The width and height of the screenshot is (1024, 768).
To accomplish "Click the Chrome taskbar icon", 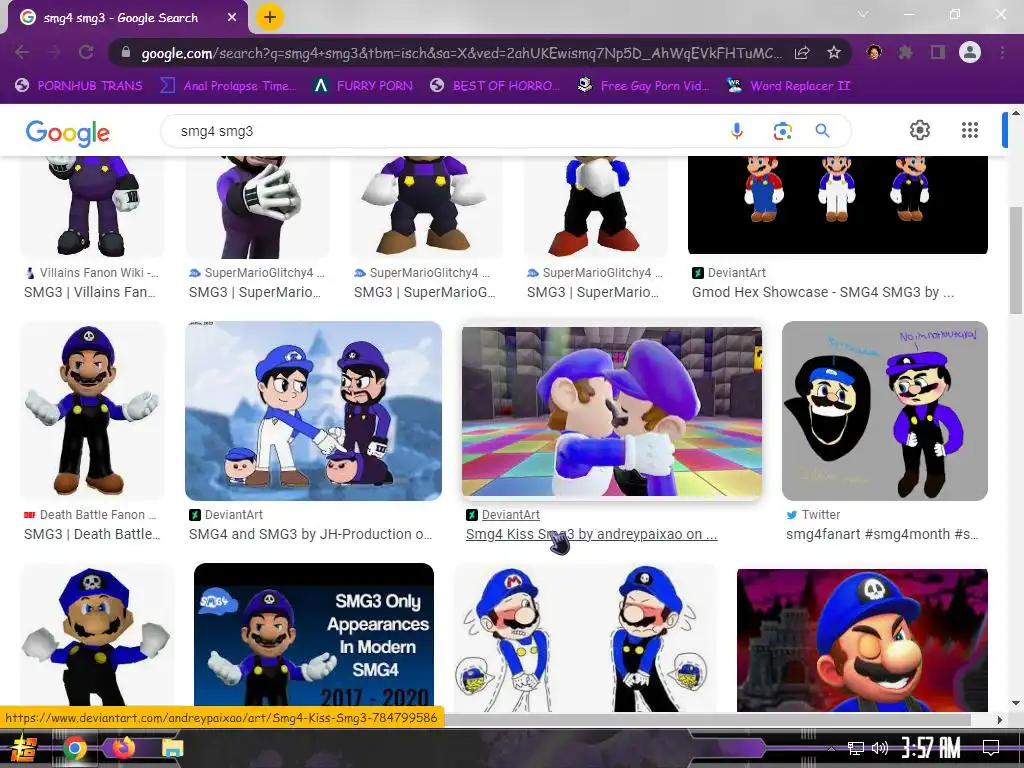I will 74,748.
